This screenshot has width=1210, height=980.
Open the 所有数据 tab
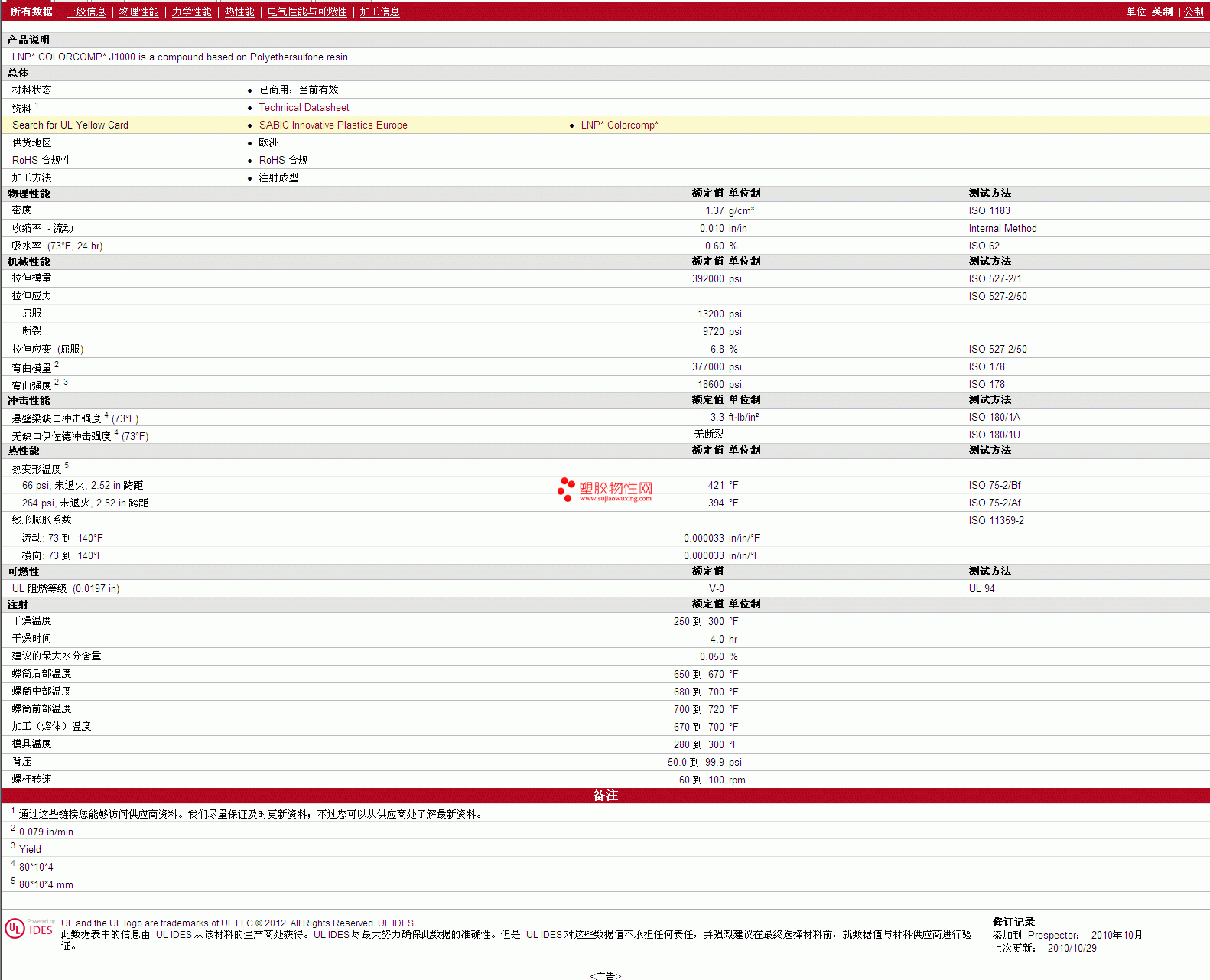tap(31, 11)
